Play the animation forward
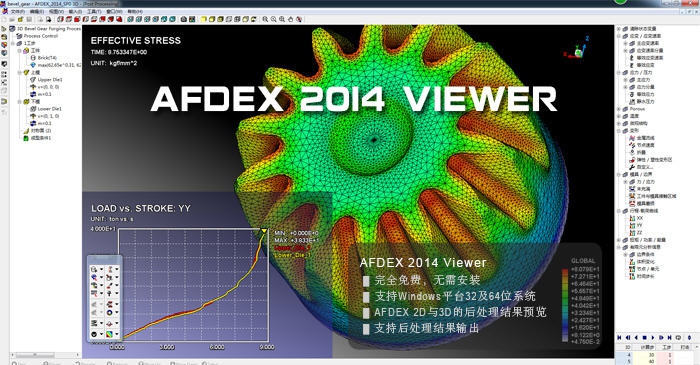Screen dimensions: 700x365 tap(653, 338)
